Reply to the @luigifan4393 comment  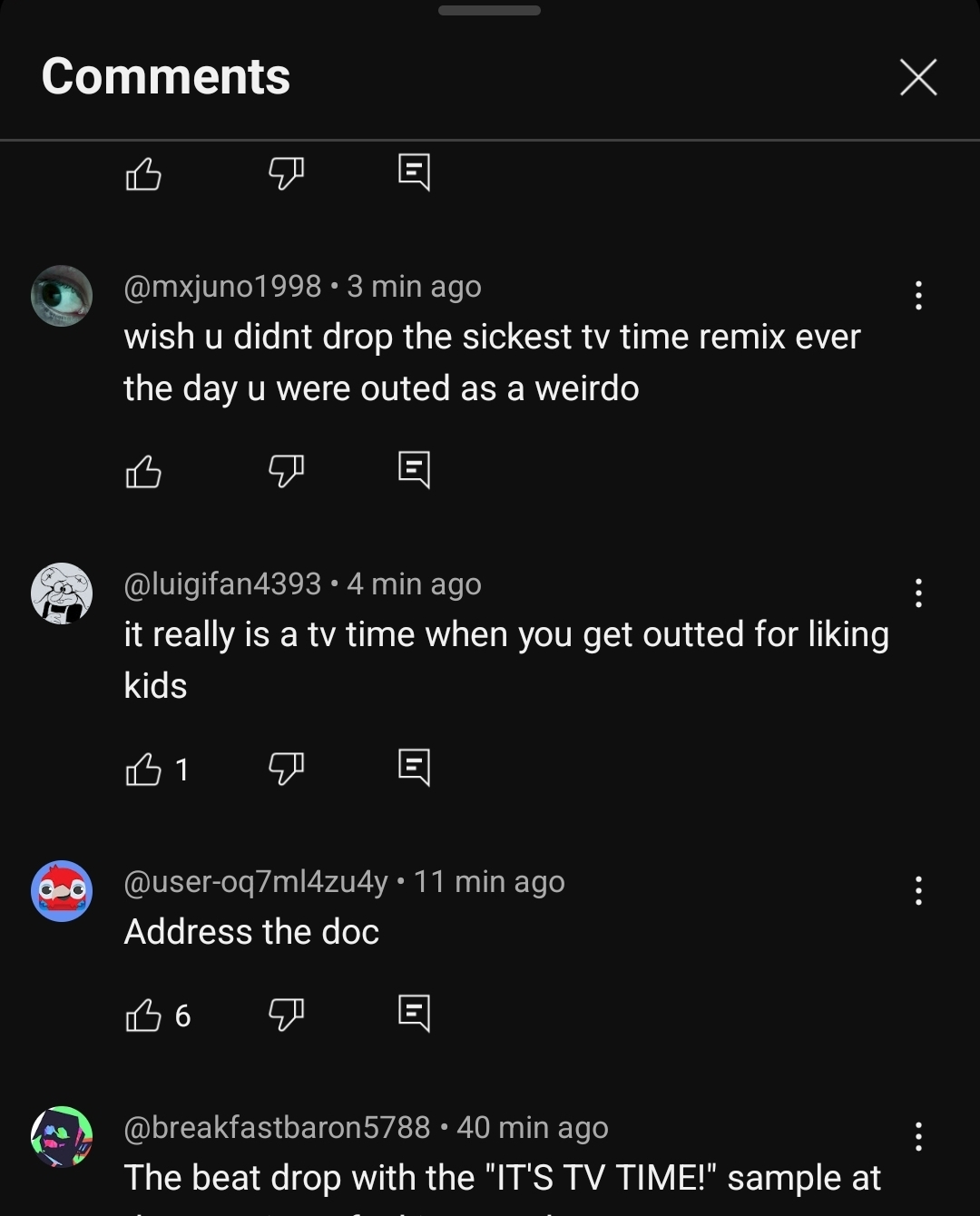(414, 768)
